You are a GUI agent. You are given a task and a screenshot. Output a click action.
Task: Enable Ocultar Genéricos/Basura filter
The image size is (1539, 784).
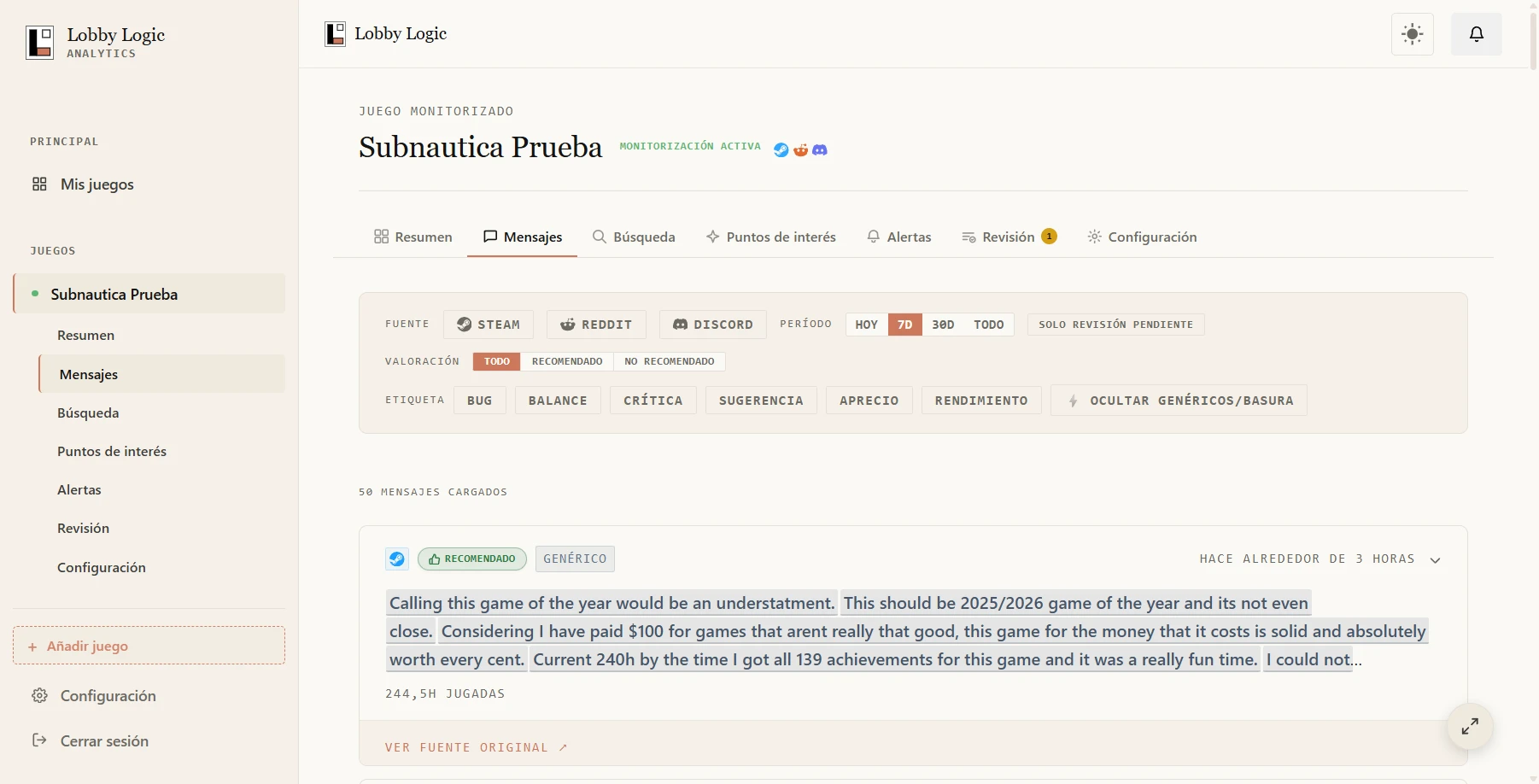pos(1179,401)
